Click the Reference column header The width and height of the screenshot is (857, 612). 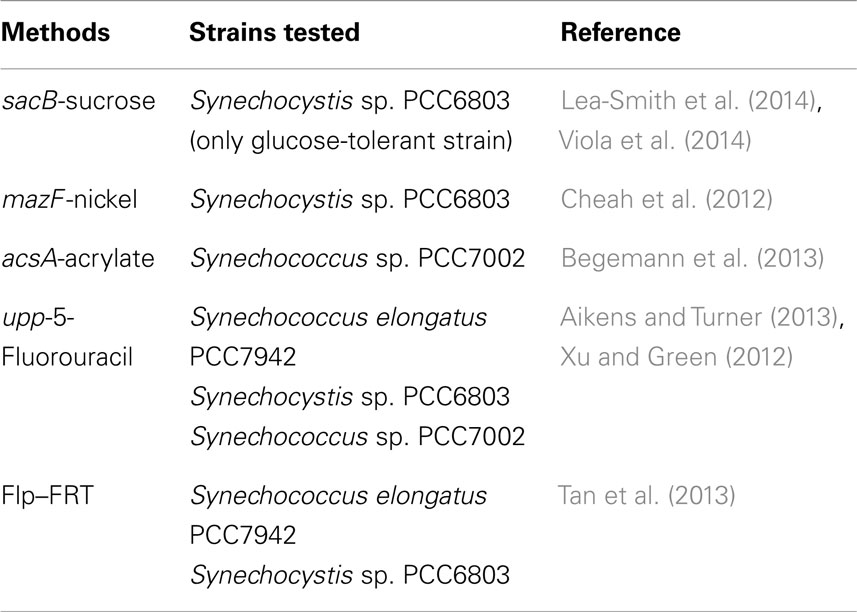[x=620, y=32]
